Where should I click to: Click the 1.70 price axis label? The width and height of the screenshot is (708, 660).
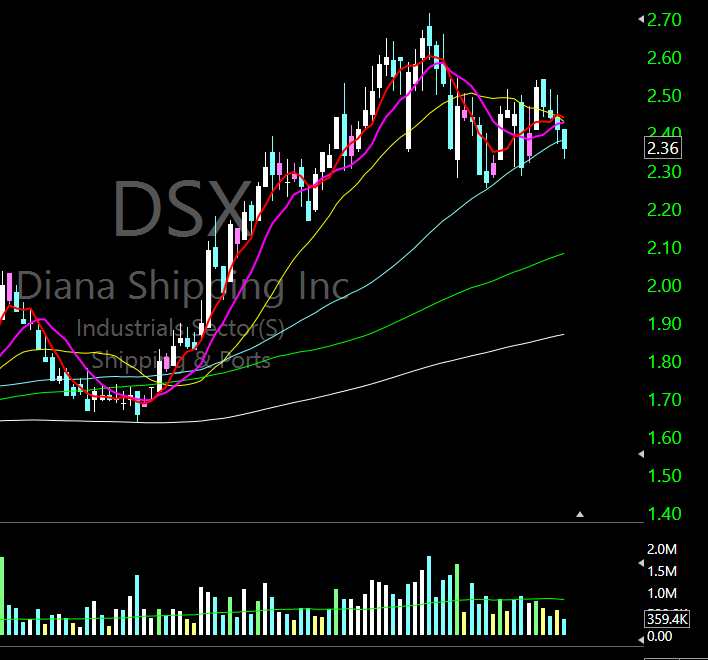[664, 400]
